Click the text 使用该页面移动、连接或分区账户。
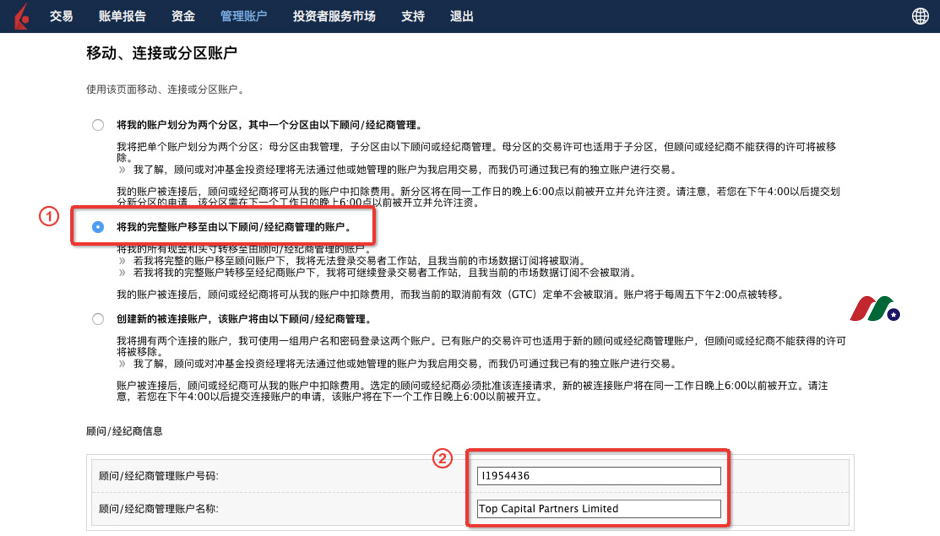 click(x=165, y=89)
